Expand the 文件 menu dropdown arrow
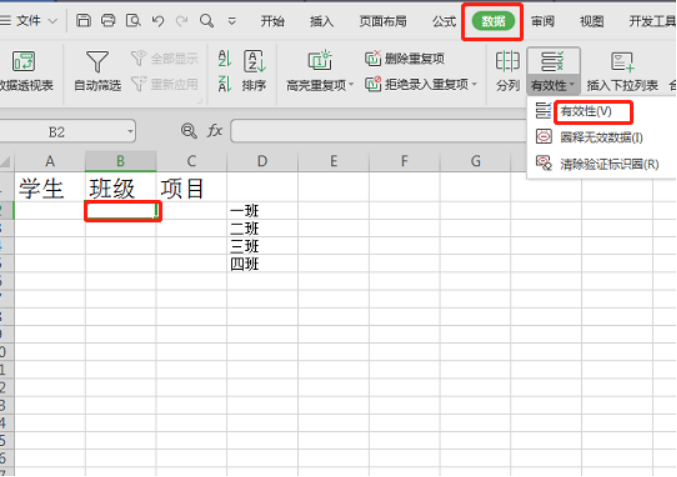 tap(53, 21)
